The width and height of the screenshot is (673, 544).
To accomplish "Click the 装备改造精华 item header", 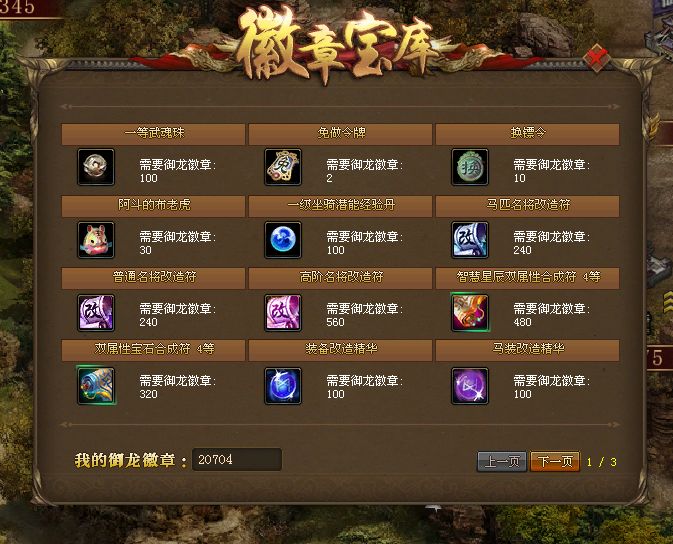I will 340,349.
